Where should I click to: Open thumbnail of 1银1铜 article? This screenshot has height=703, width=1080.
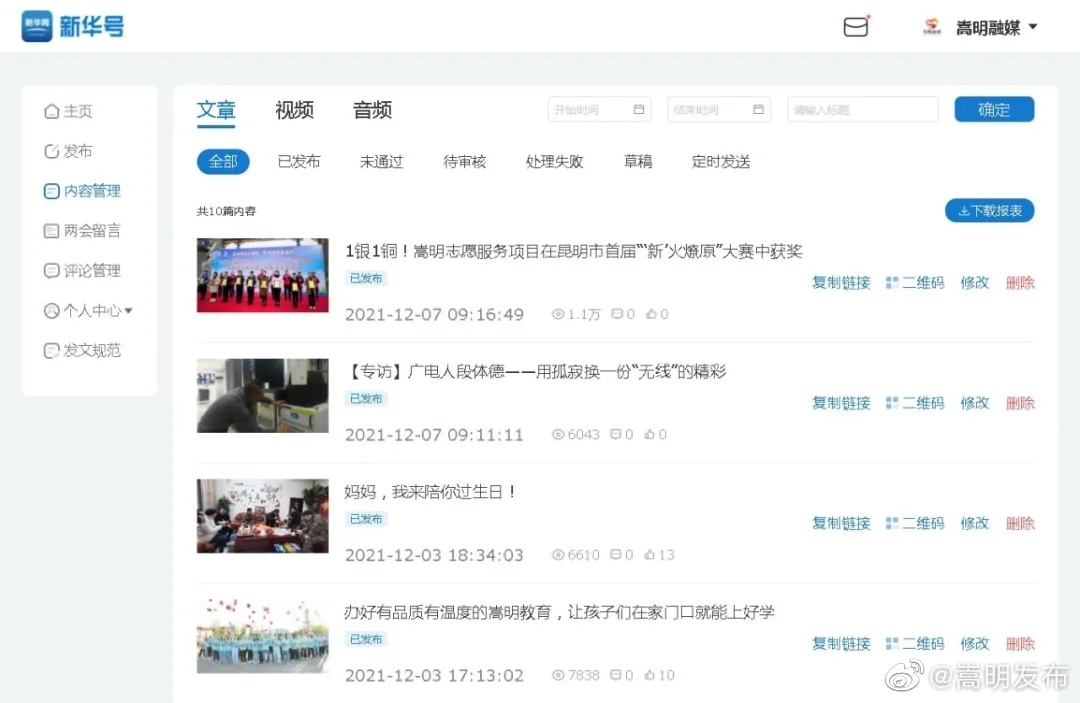tap(262, 275)
